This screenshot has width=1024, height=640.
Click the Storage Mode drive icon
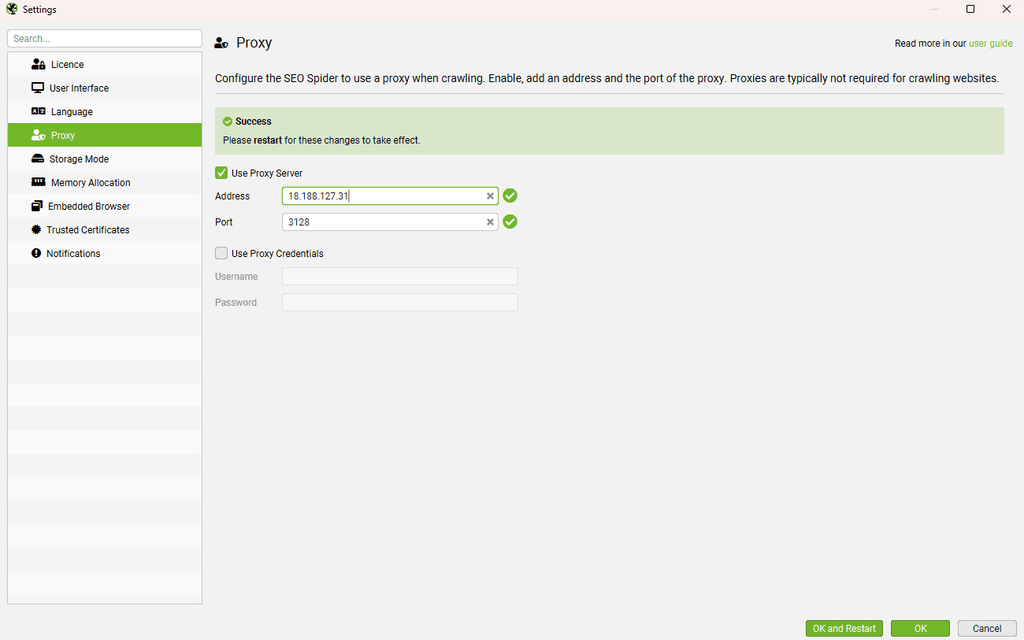point(38,159)
